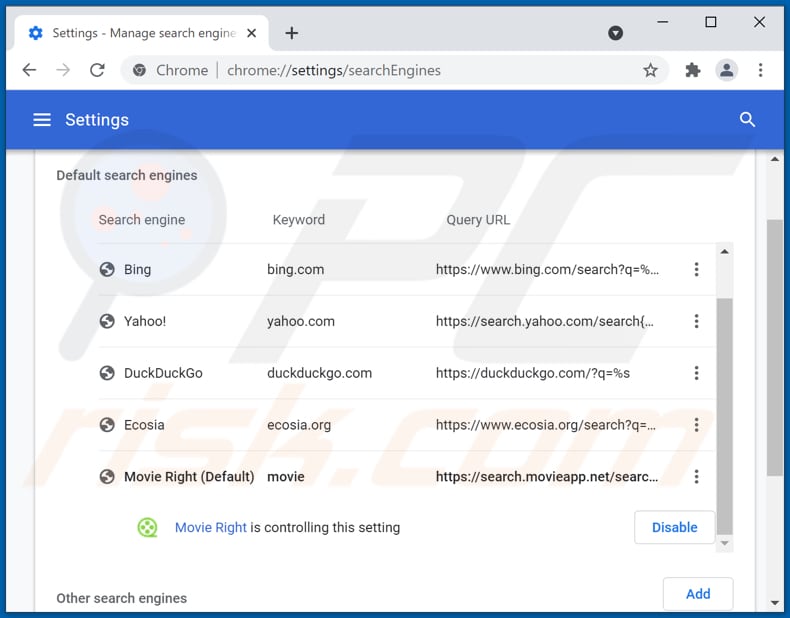Click the Keyword column header

[x=299, y=220]
